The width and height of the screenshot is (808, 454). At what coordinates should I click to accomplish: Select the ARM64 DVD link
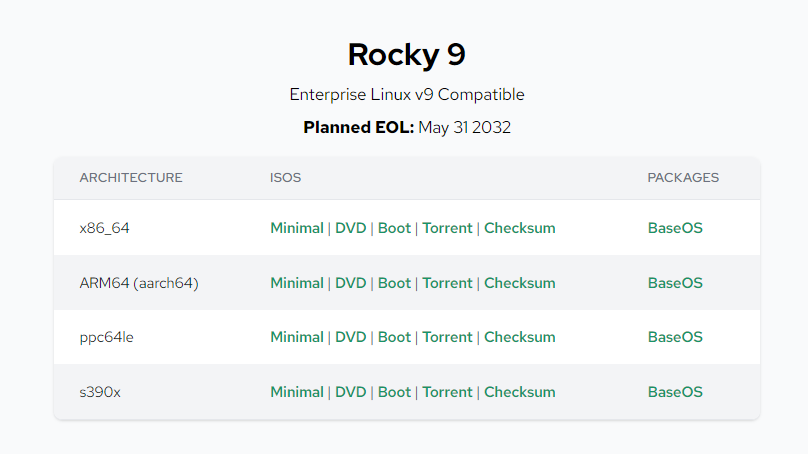tap(350, 283)
